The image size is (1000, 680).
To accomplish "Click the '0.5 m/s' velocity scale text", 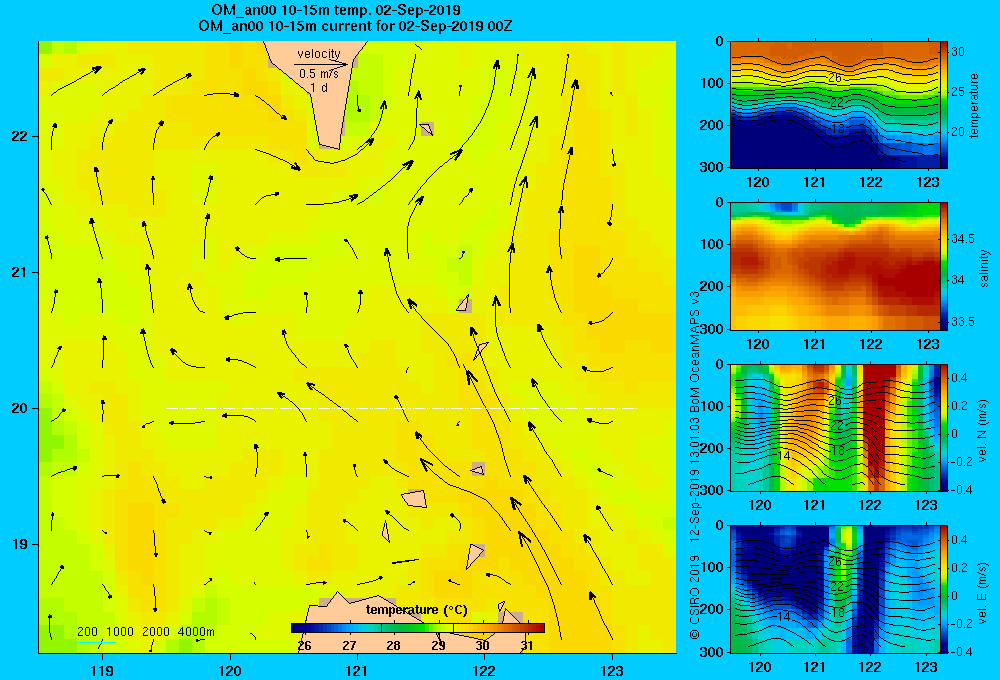I will pos(319,74).
